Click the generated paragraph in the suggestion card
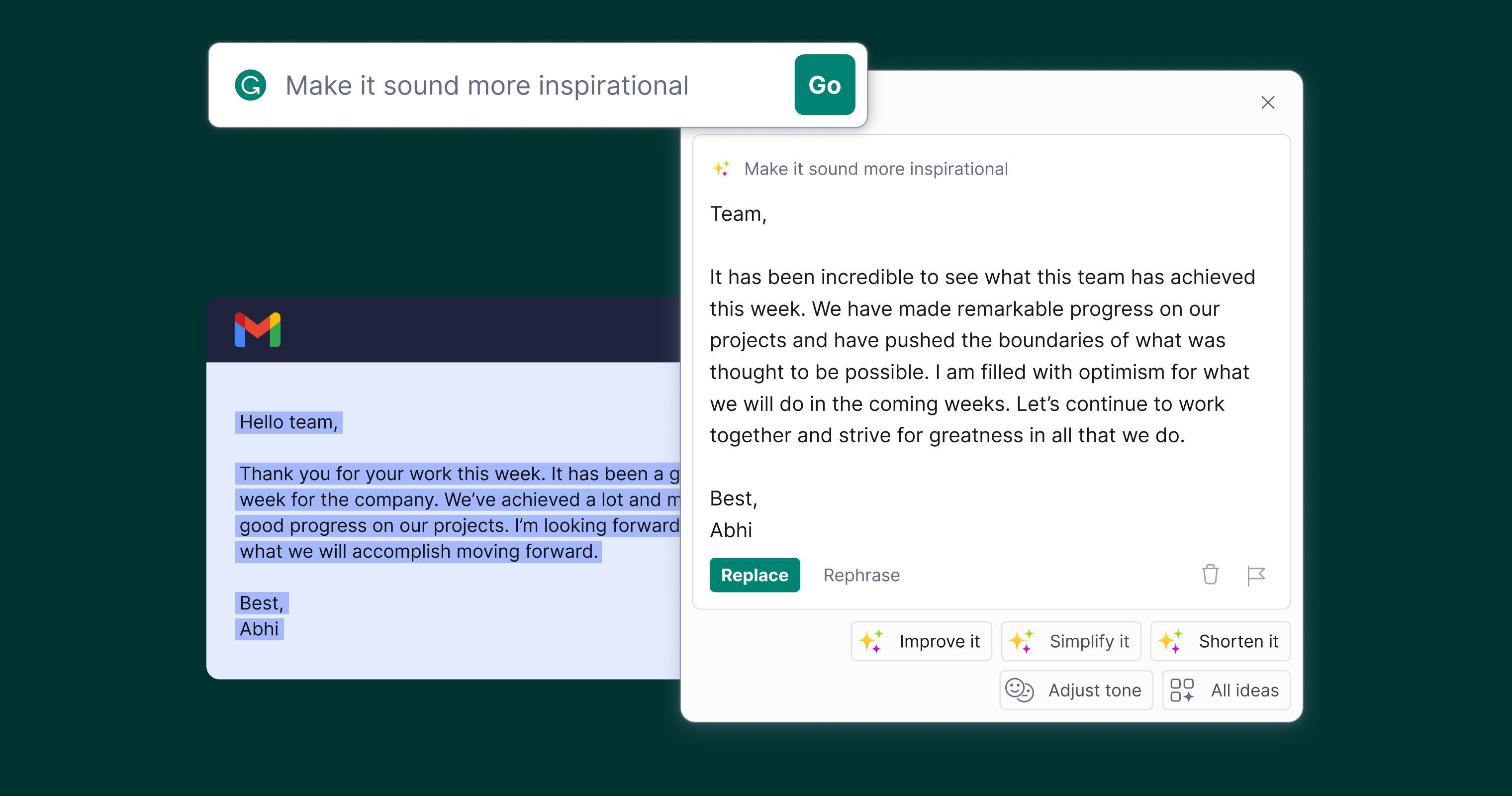1512x796 pixels. click(981, 356)
